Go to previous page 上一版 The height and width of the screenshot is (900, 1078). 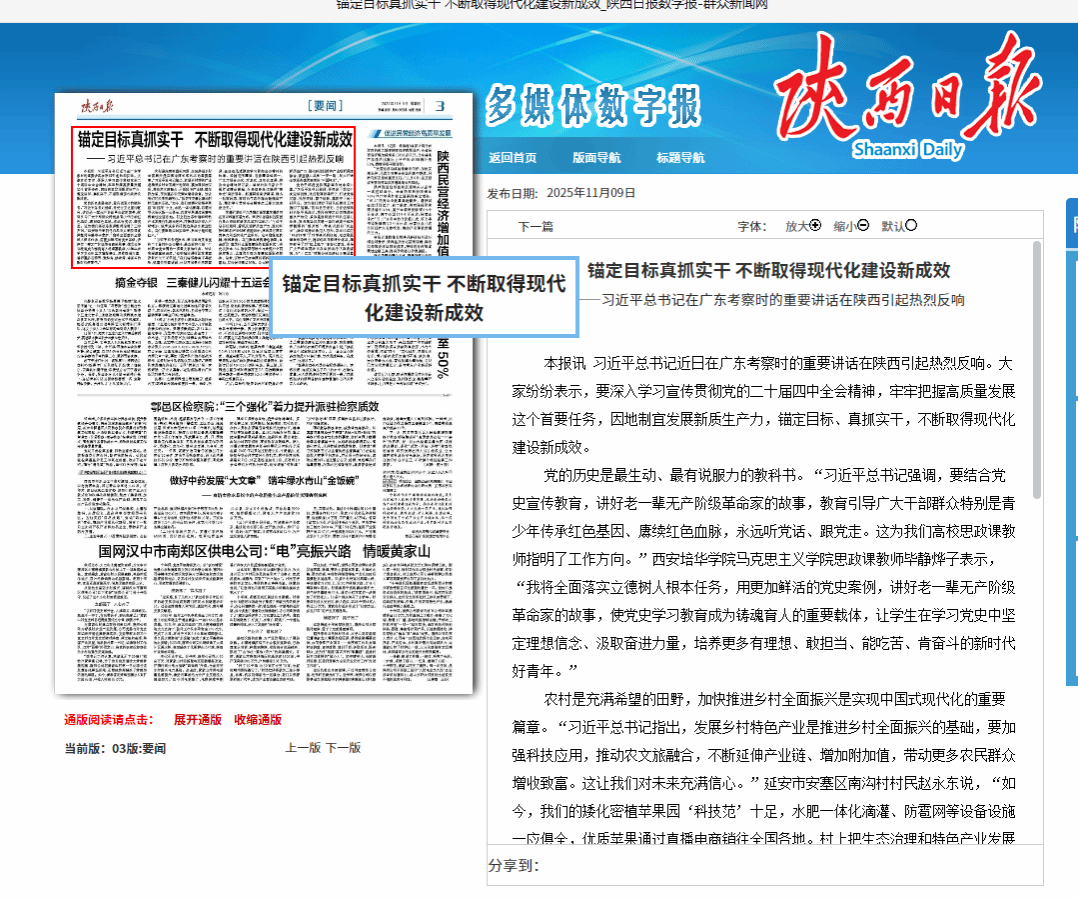[x=302, y=747]
